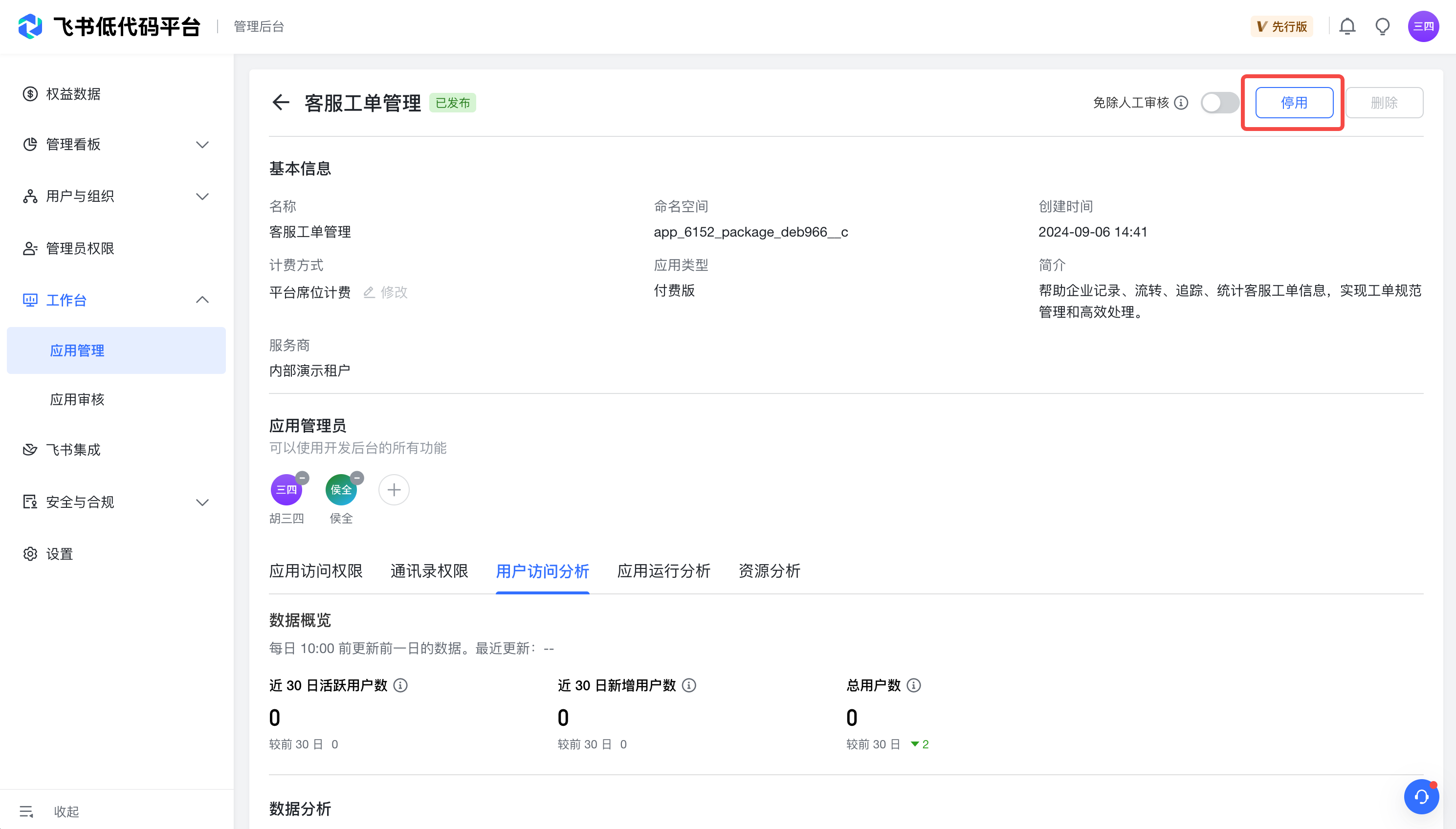This screenshot has width=1456, height=829.
Task: Click the 安全与合规 document icon
Action: click(x=30, y=502)
